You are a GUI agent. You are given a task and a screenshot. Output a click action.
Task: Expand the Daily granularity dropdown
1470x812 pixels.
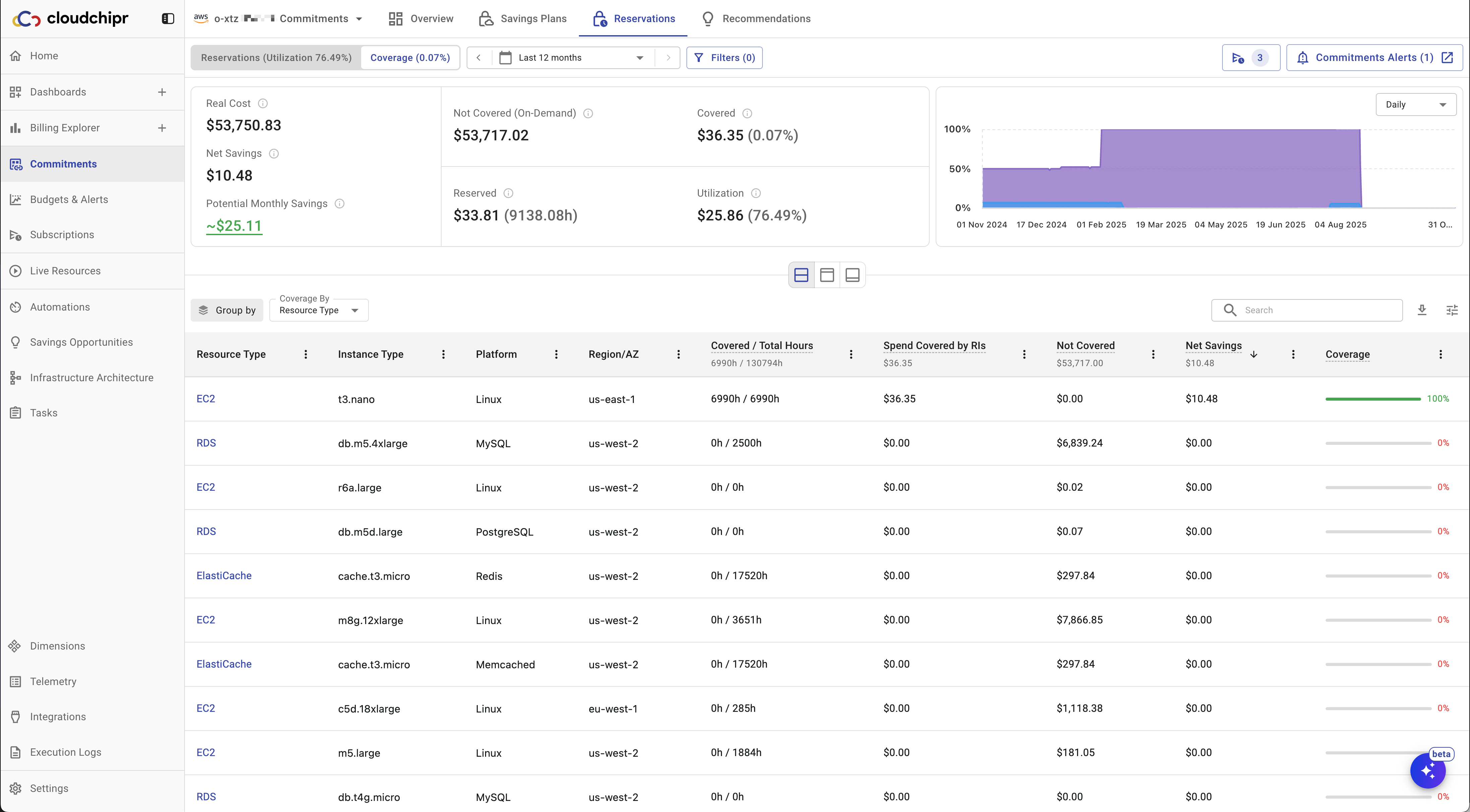1416,105
